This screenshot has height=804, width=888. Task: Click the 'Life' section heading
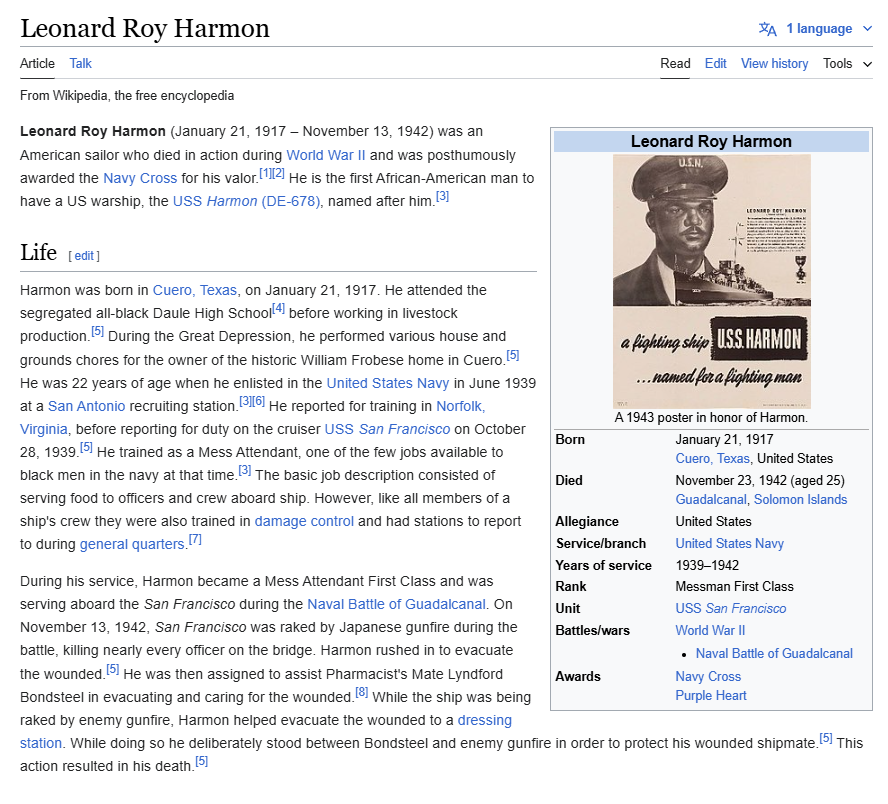(39, 253)
